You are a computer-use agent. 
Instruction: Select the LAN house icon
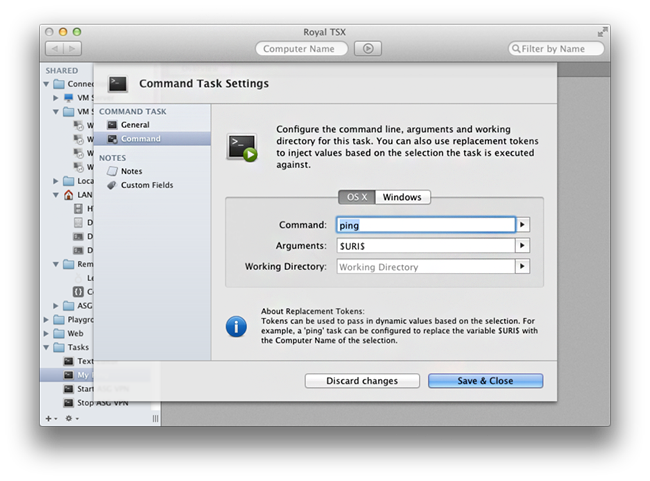(x=68, y=194)
